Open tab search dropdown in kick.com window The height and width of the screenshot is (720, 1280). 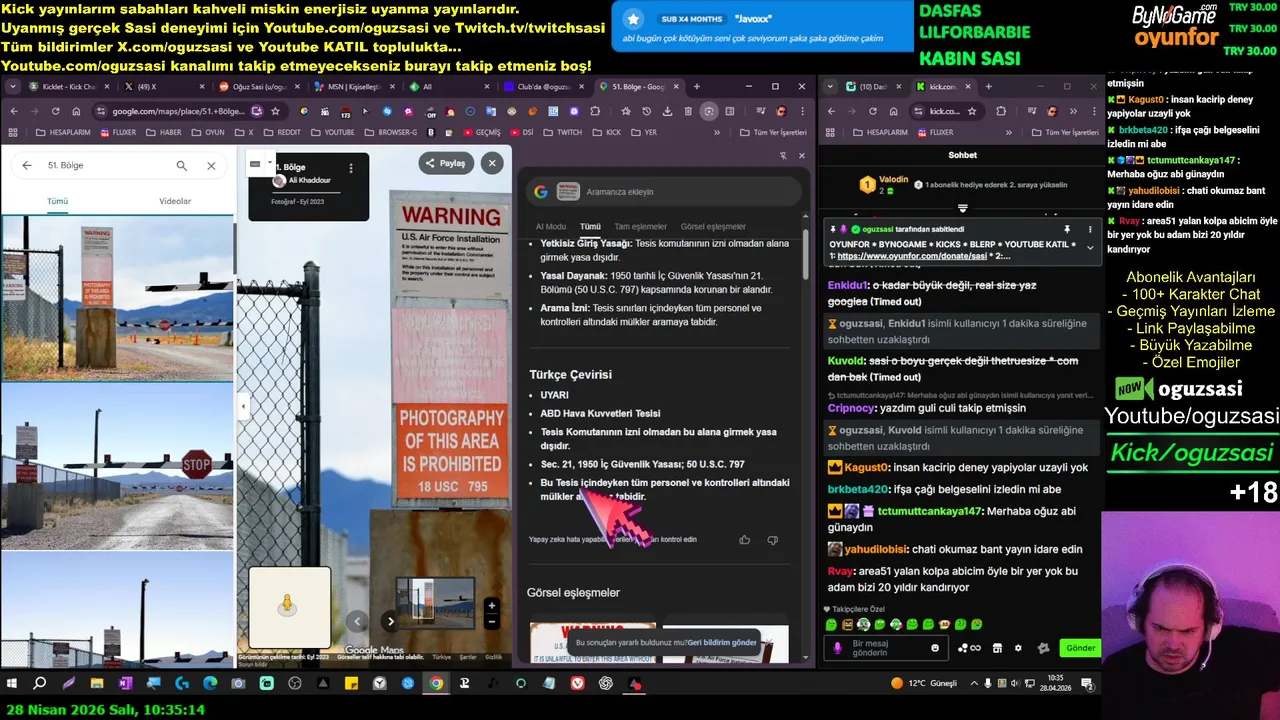pos(830,87)
